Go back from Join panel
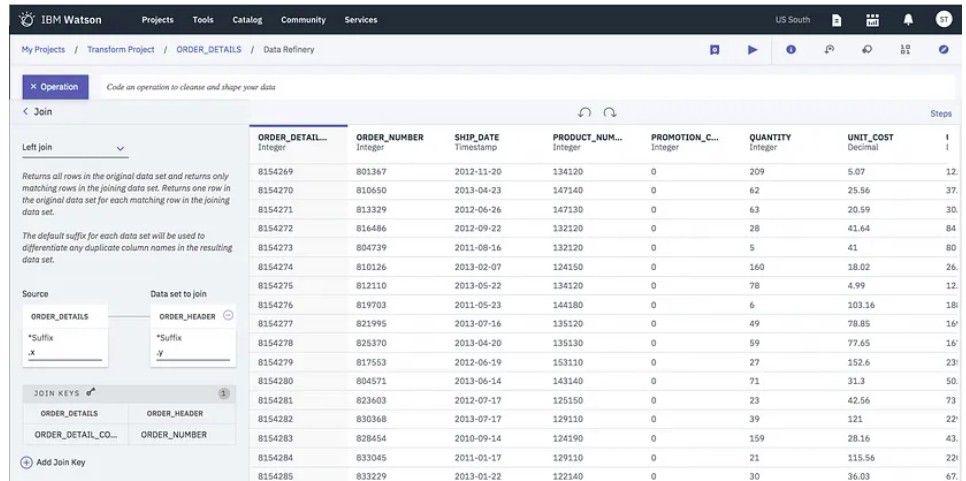 point(25,111)
